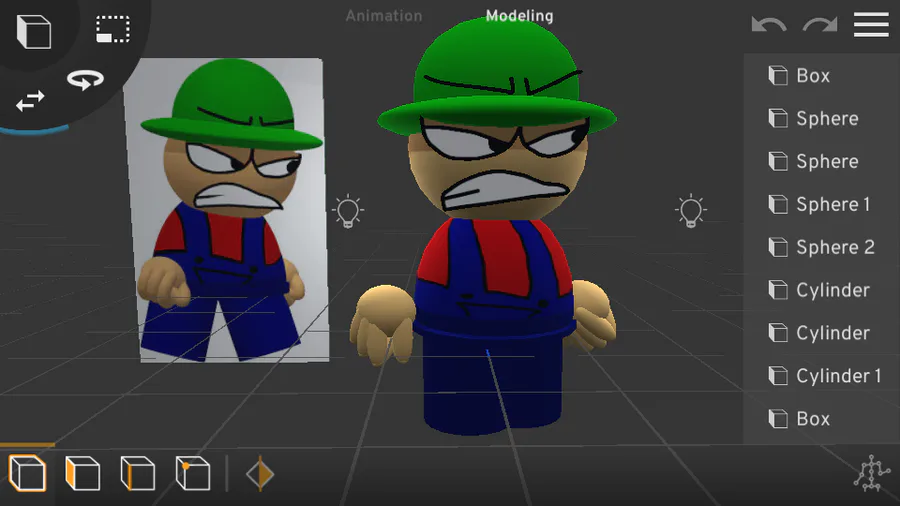
Task: Select the right light bulb object
Action: tap(690, 211)
